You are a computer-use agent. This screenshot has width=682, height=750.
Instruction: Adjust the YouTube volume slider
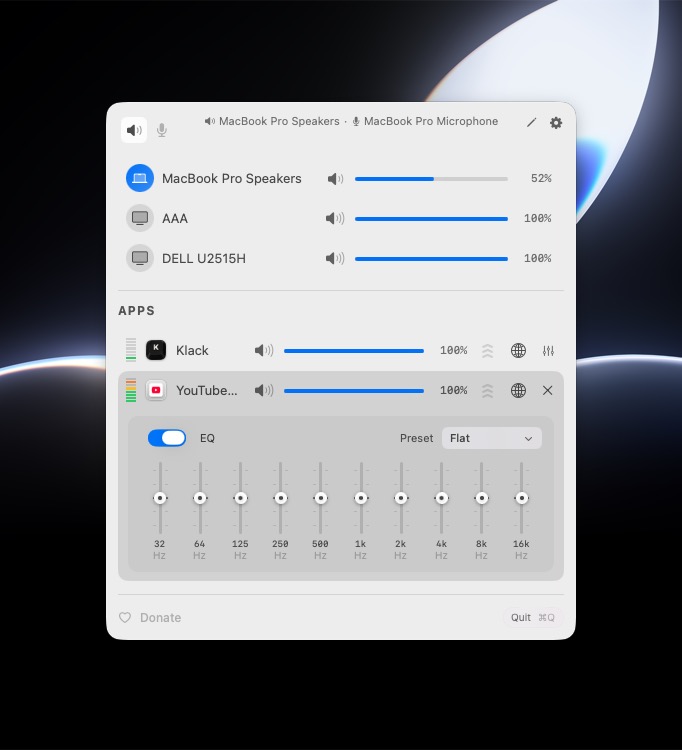354,391
